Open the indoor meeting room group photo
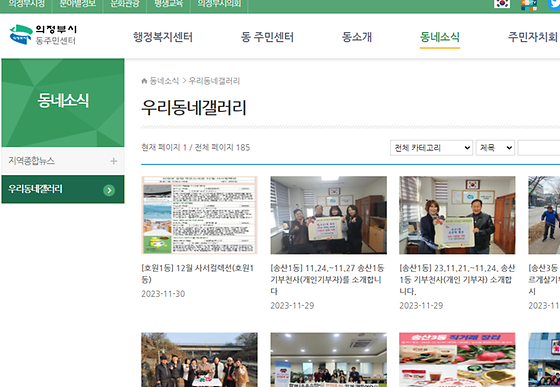 coord(329,360)
